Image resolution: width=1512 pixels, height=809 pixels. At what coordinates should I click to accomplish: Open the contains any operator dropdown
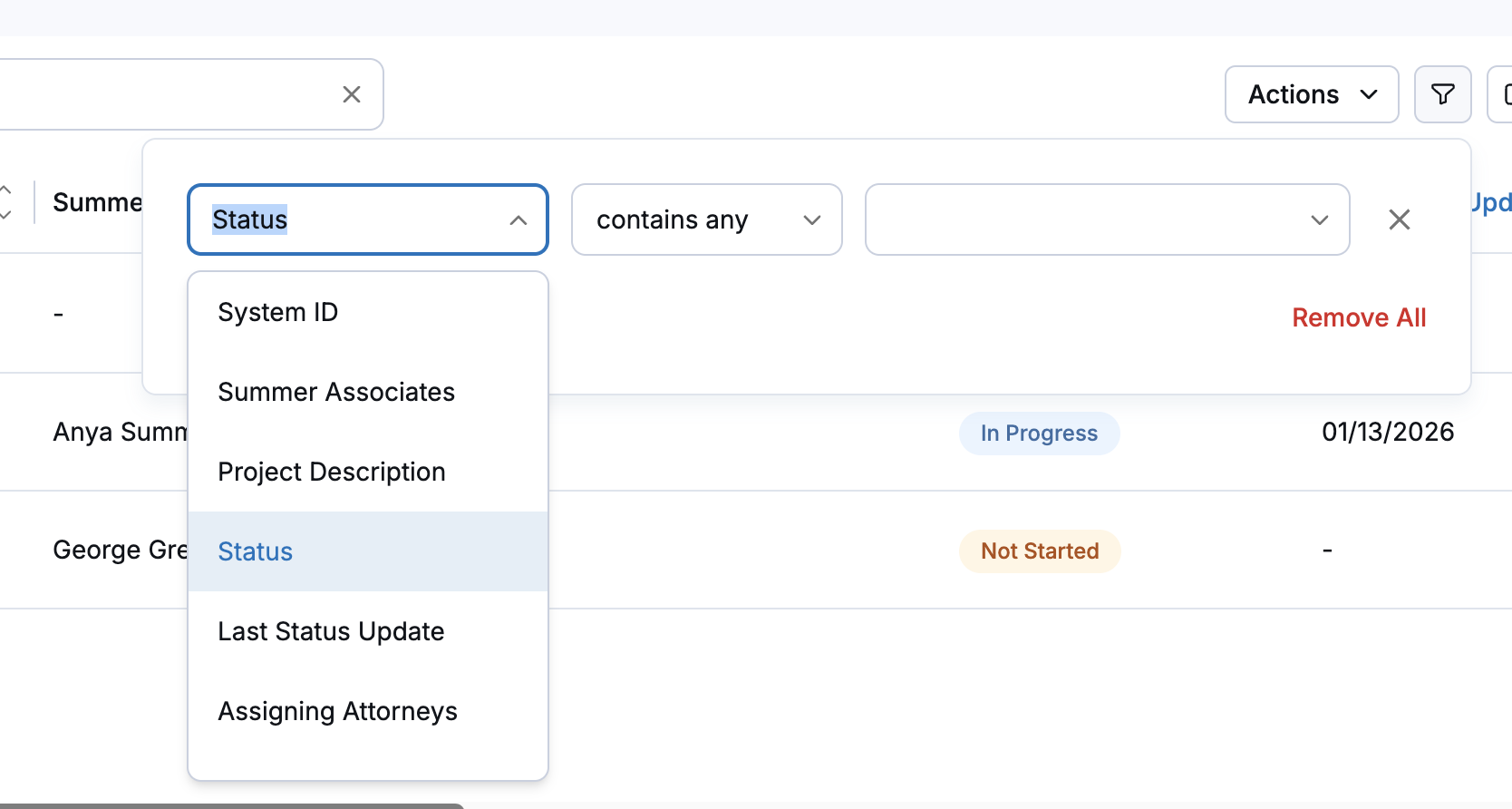click(x=707, y=219)
